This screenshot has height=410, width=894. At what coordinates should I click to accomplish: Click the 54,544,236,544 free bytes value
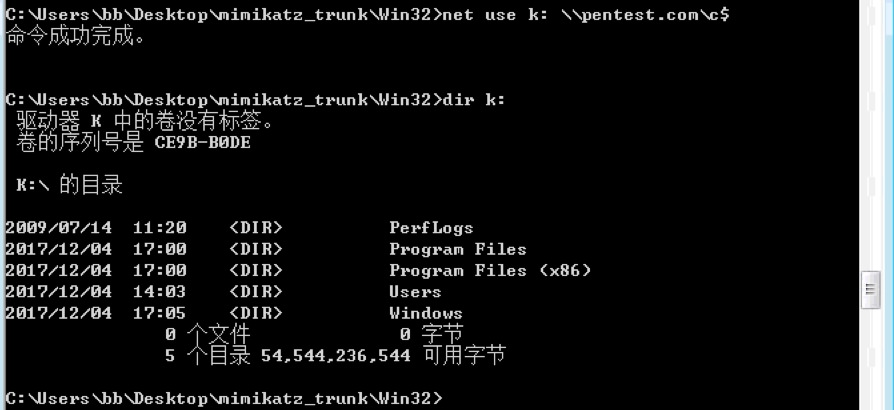pos(336,356)
